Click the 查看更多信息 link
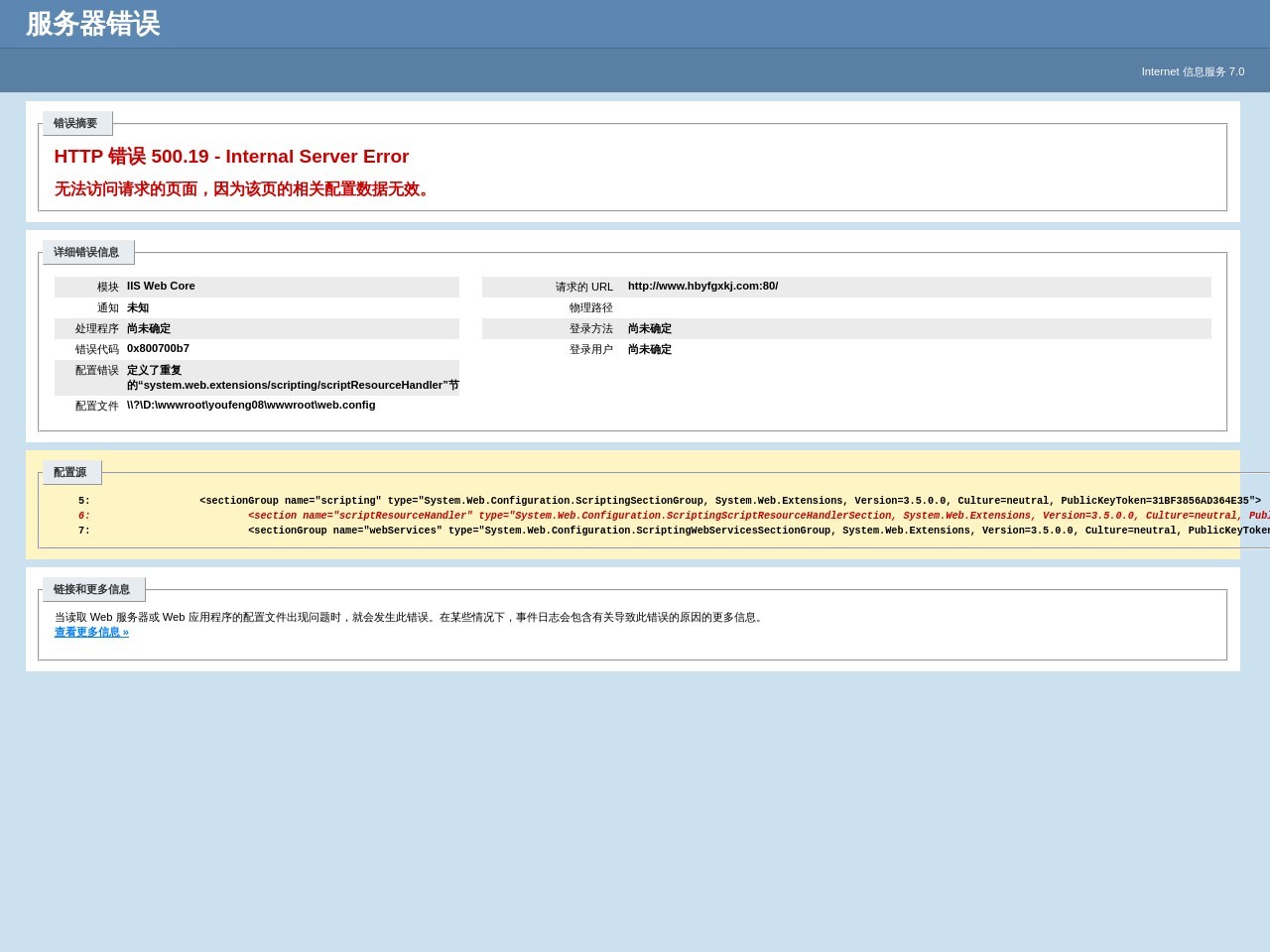This screenshot has height=952, width=1270. pyautogui.click(x=91, y=633)
